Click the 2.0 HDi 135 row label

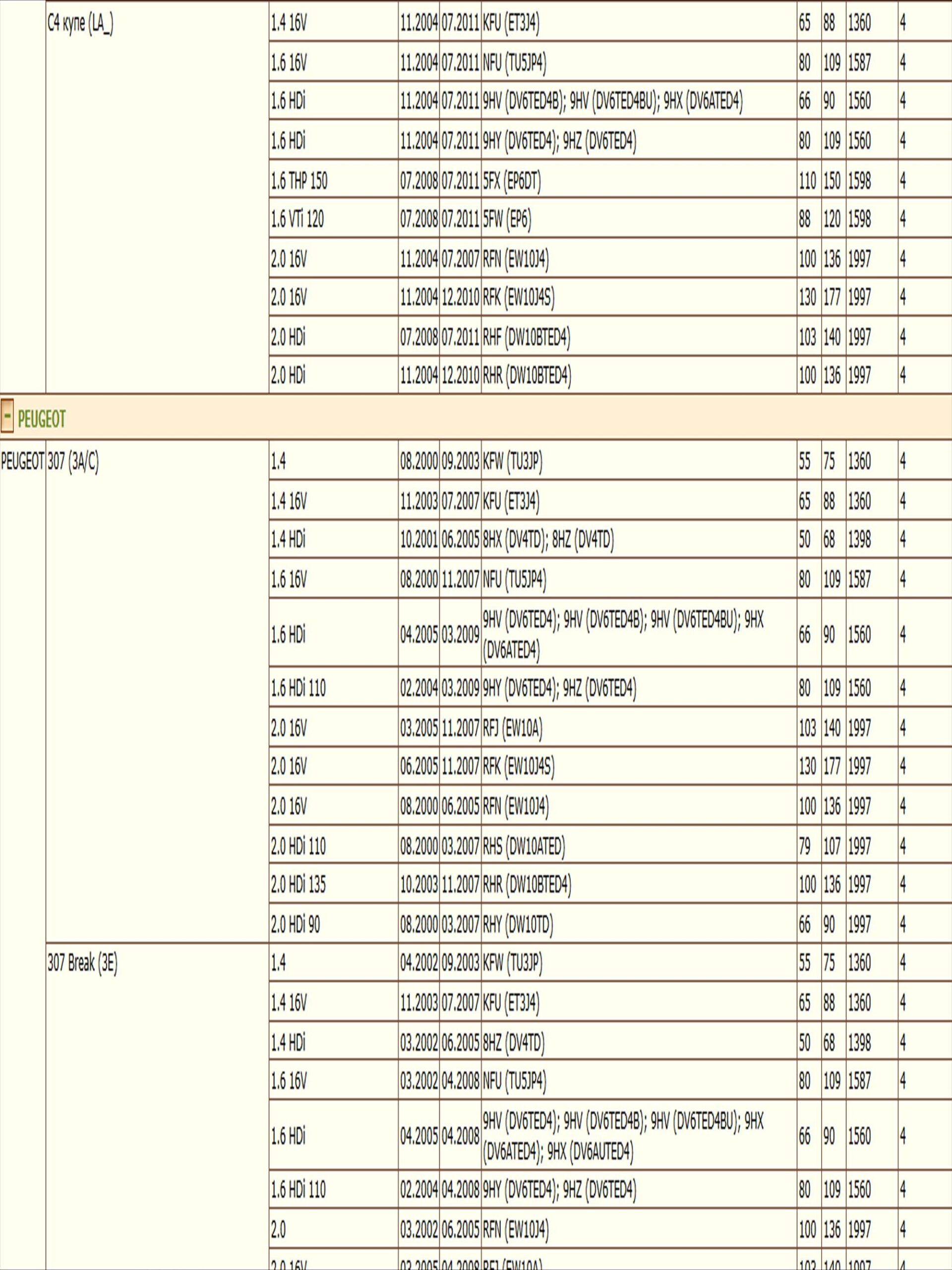click(298, 884)
